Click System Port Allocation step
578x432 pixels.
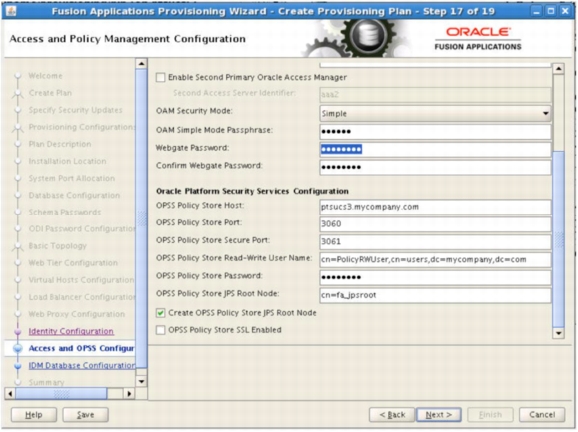[x=72, y=178]
